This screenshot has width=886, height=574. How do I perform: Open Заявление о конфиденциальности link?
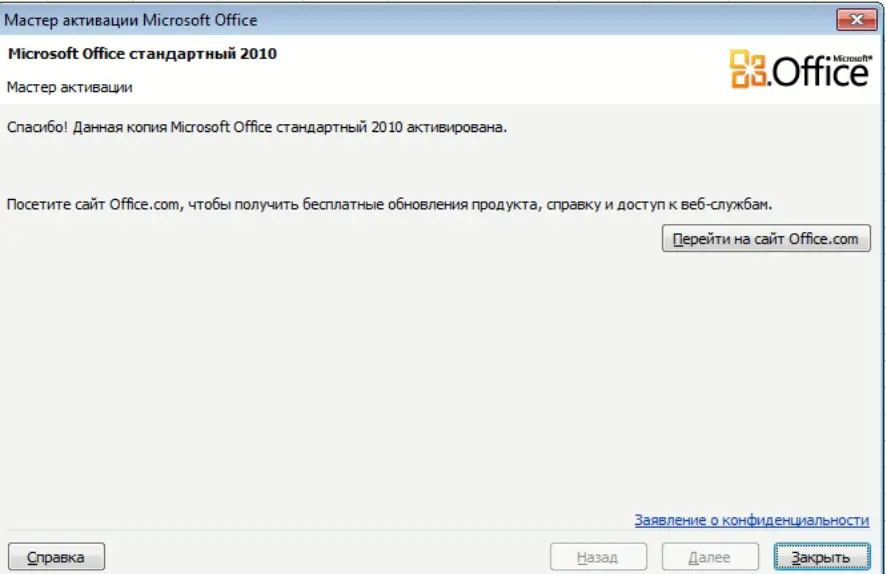pyautogui.click(x=752, y=520)
